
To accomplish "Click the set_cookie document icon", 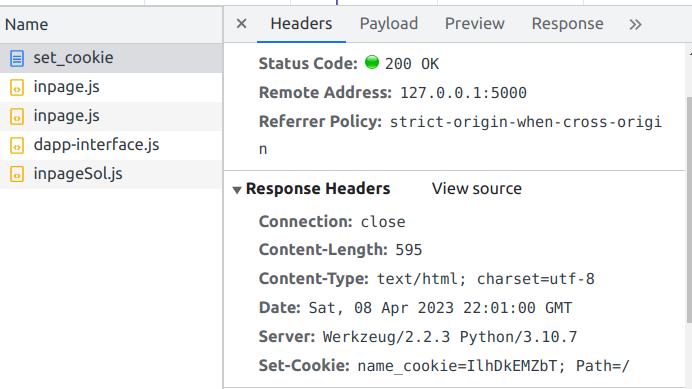I will point(17,58).
